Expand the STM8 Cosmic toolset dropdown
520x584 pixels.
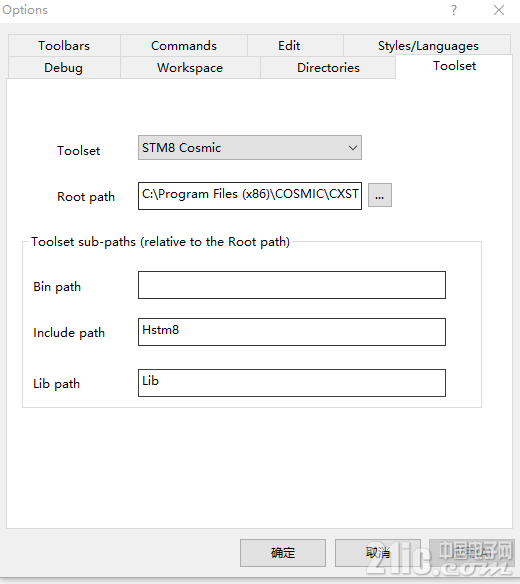pyautogui.click(x=250, y=147)
